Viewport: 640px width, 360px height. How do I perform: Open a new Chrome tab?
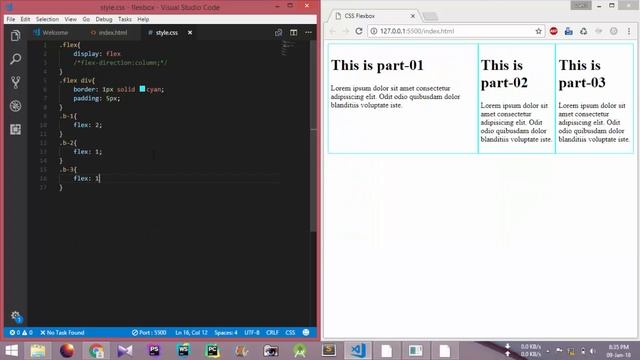pos(430,16)
